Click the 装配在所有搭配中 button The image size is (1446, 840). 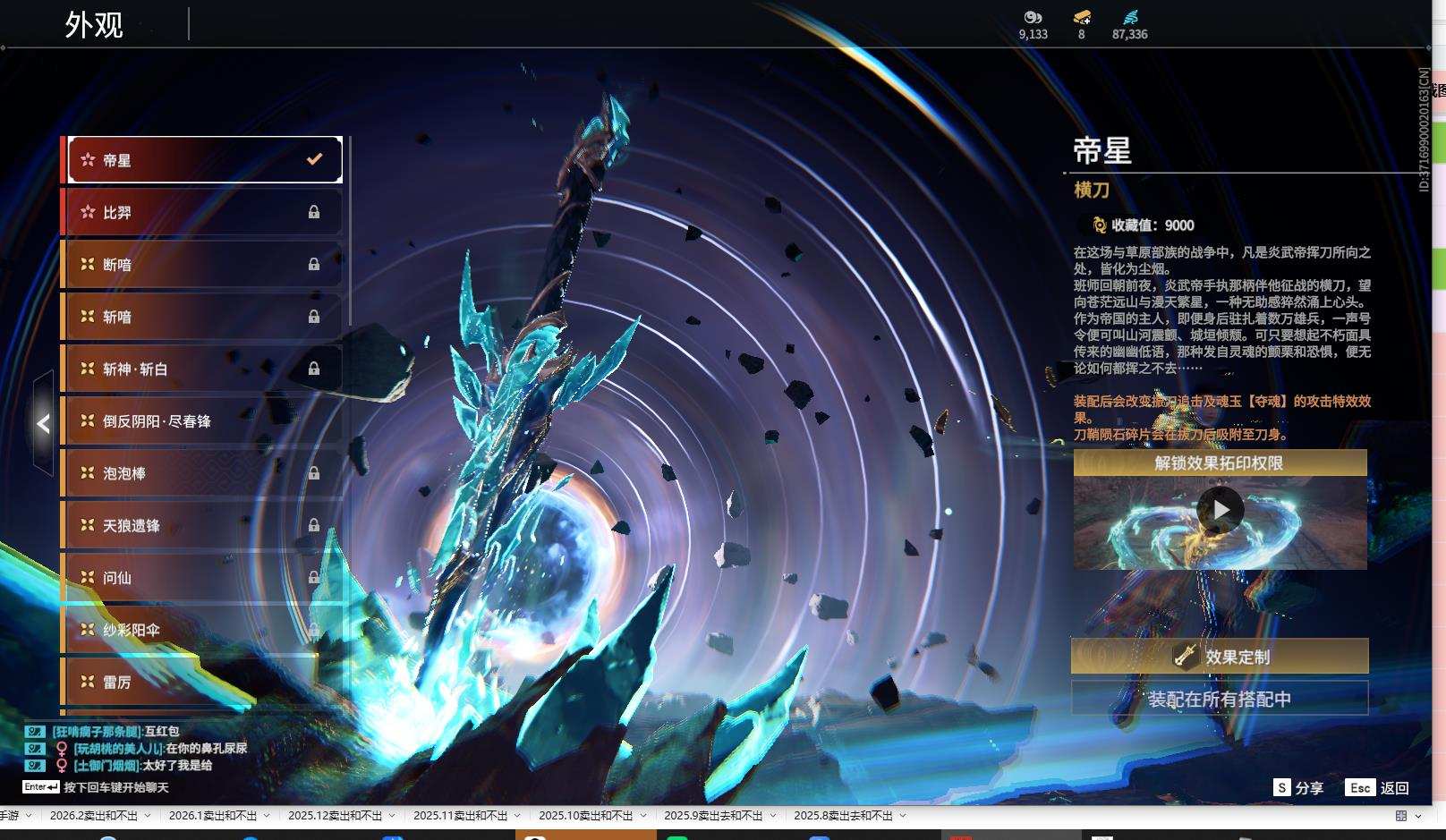point(1219,699)
